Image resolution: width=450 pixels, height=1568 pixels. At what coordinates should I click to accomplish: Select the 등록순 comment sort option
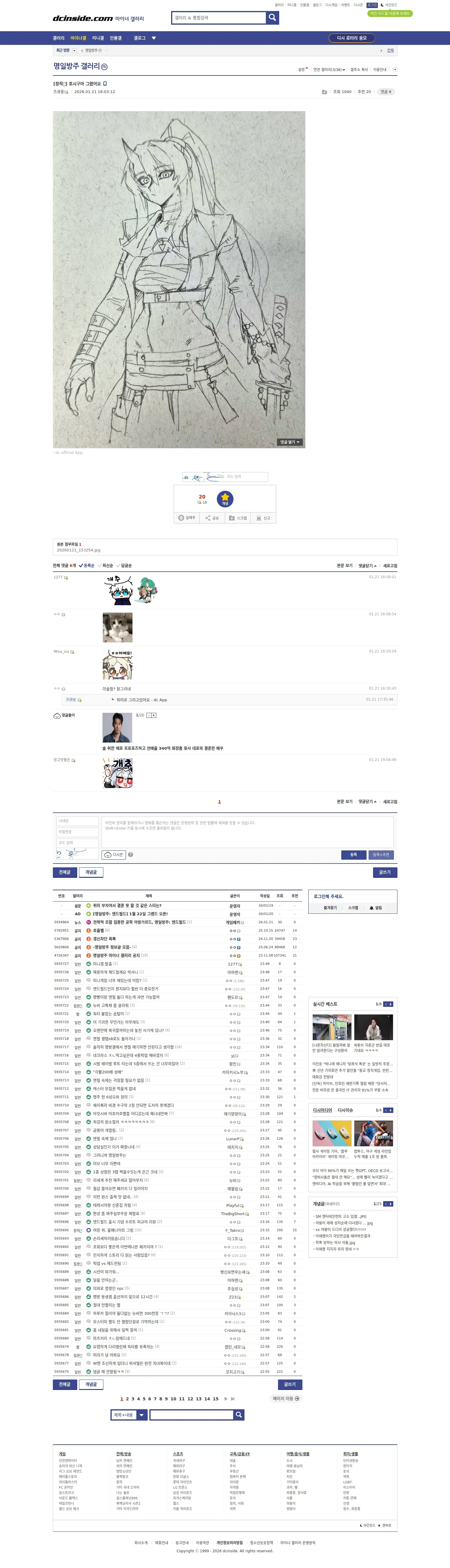click(87, 565)
